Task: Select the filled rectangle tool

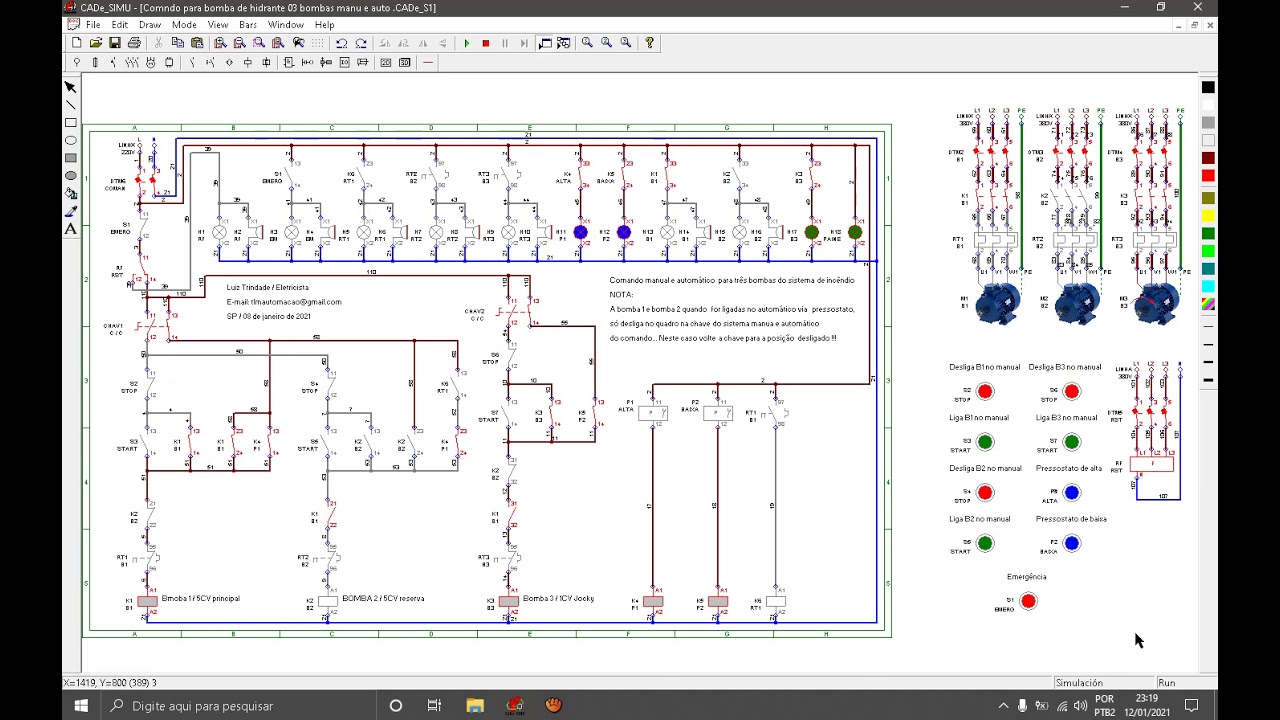Action: click(x=70, y=158)
